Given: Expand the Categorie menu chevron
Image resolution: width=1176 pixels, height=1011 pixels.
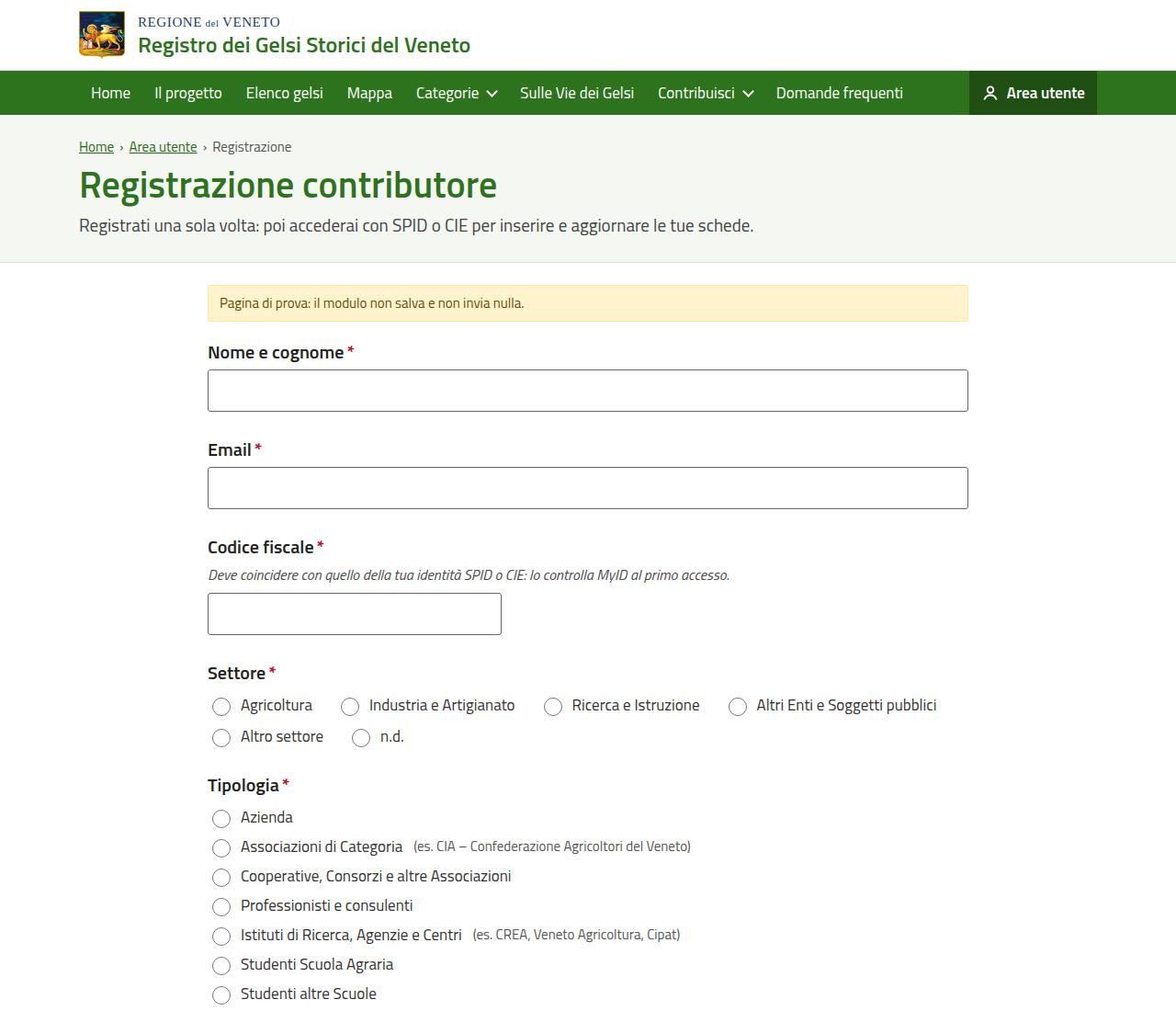Looking at the screenshot, I should click(492, 94).
